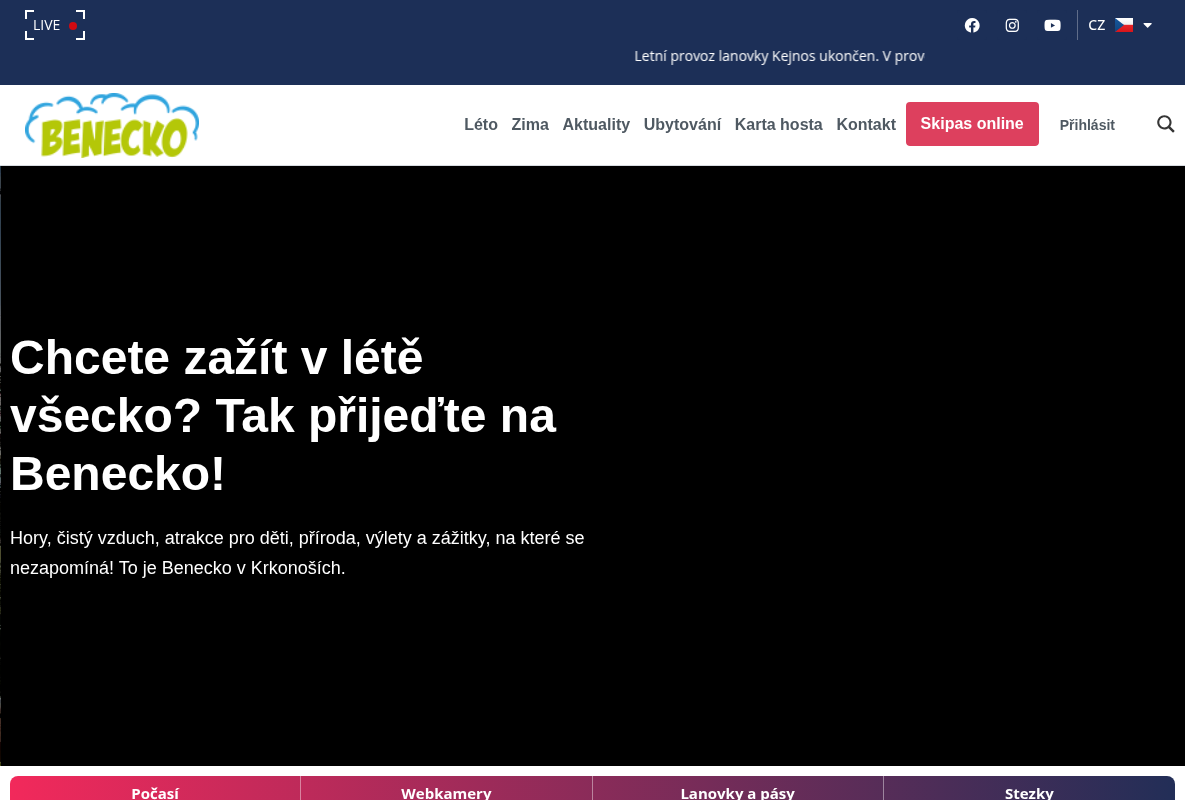Click the paragraph starting Hory, čistý vzduch
Image resolution: width=1200 pixels, height=800 pixels.
(x=297, y=553)
